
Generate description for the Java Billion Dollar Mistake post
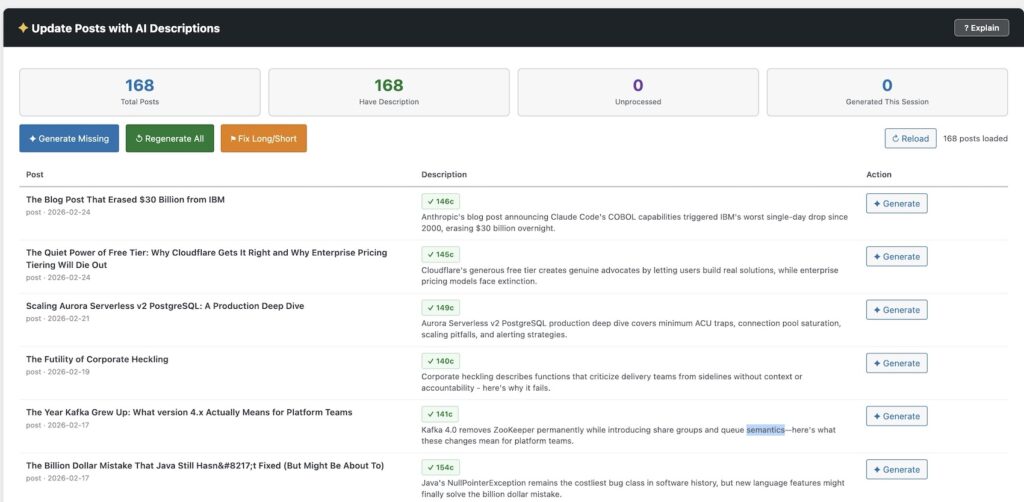896,469
